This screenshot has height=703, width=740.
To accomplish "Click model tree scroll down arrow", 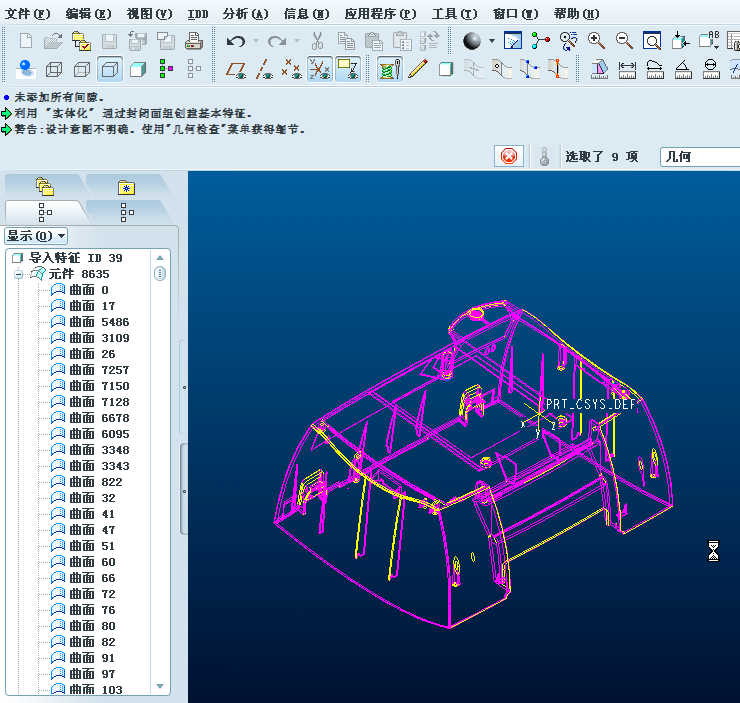I will click(x=160, y=686).
